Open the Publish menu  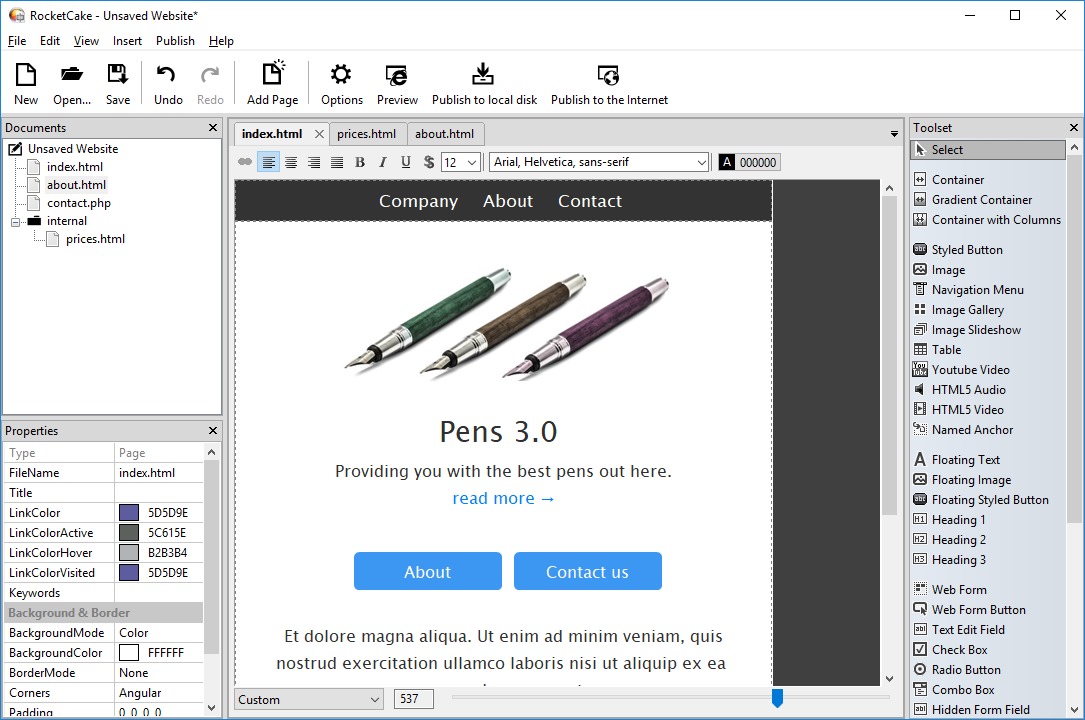(175, 41)
